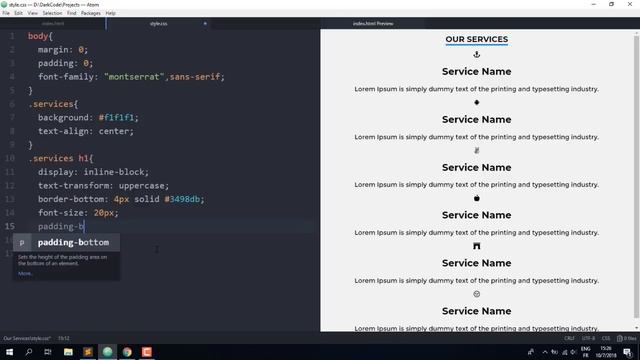Open the Windows Start menu
This screenshot has height=360, width=640.
click(x=9, y=352)
